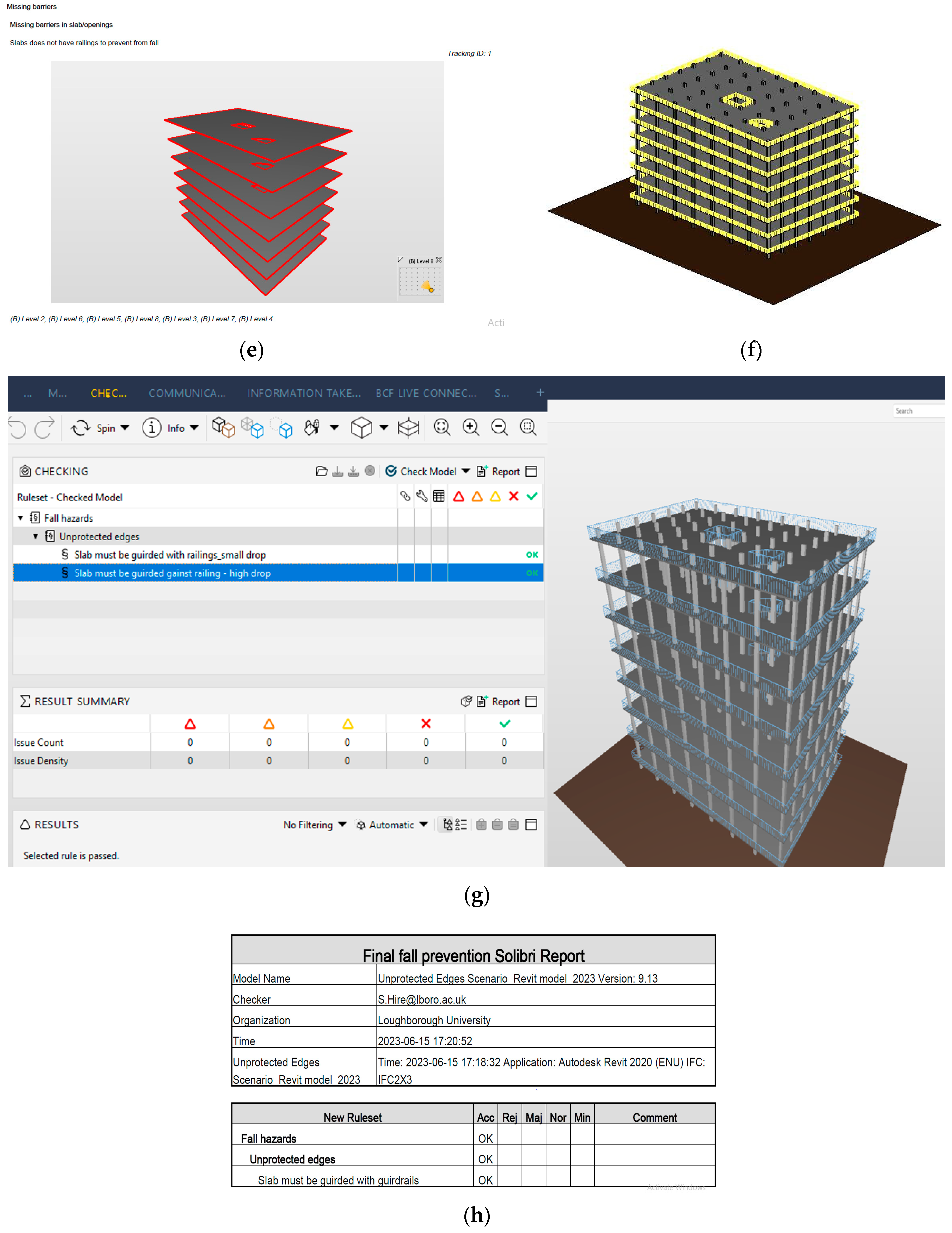Click the Section box tool icon
The height and width of the screenshot is (1233, 952).
coord(408,428)
